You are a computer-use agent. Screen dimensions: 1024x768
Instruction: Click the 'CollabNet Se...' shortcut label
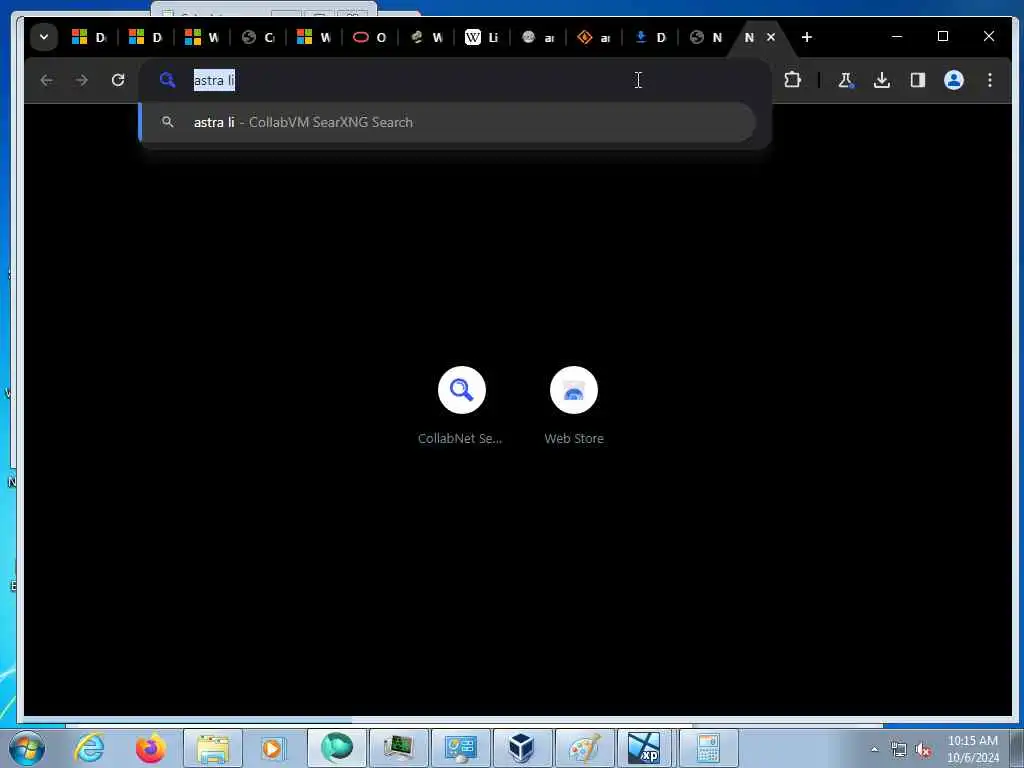tap(460, 438)
